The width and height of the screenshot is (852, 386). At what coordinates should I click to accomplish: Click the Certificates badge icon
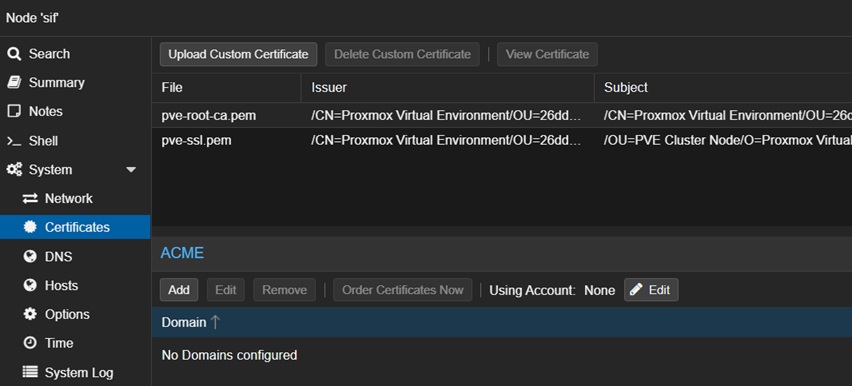[x=30, y=227]
